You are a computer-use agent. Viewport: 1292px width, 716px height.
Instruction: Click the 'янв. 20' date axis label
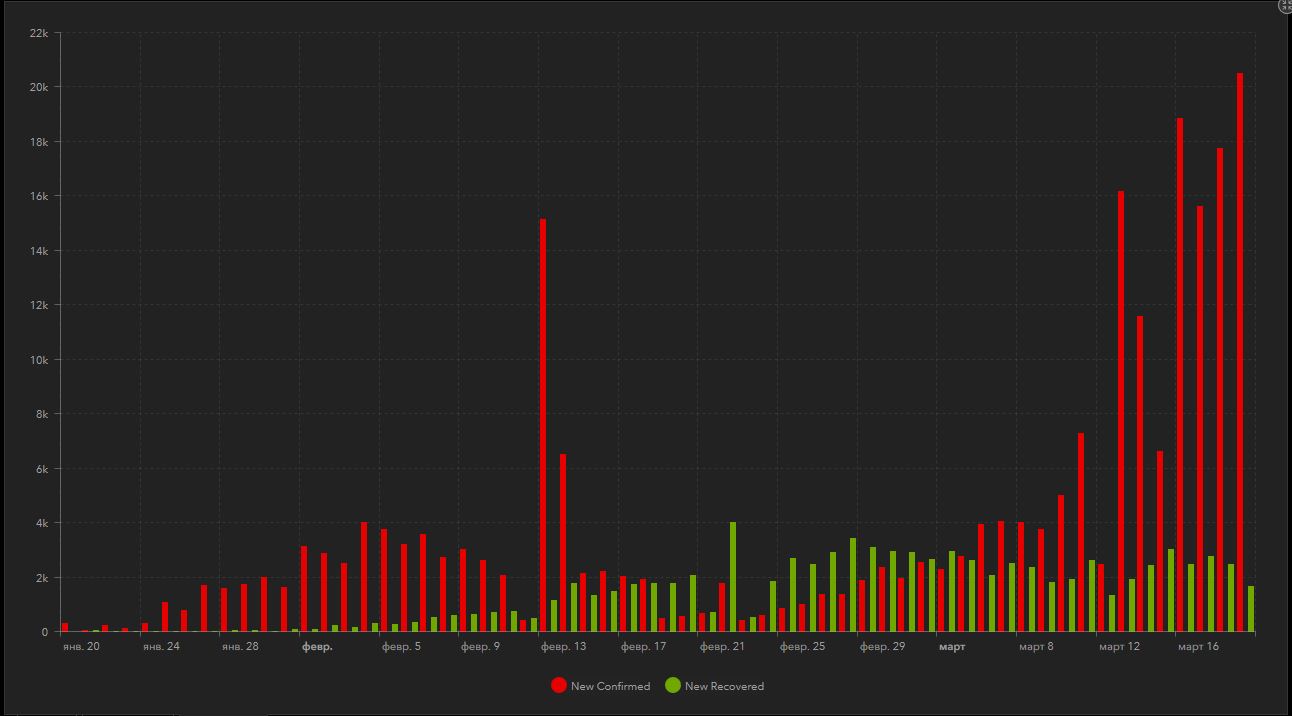click(81, 647)
